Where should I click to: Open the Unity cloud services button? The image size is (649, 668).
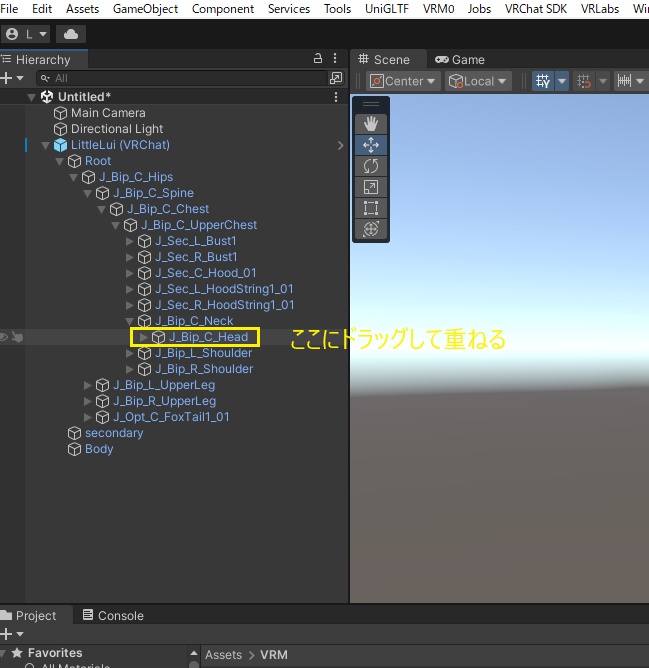tap(71, 34)
